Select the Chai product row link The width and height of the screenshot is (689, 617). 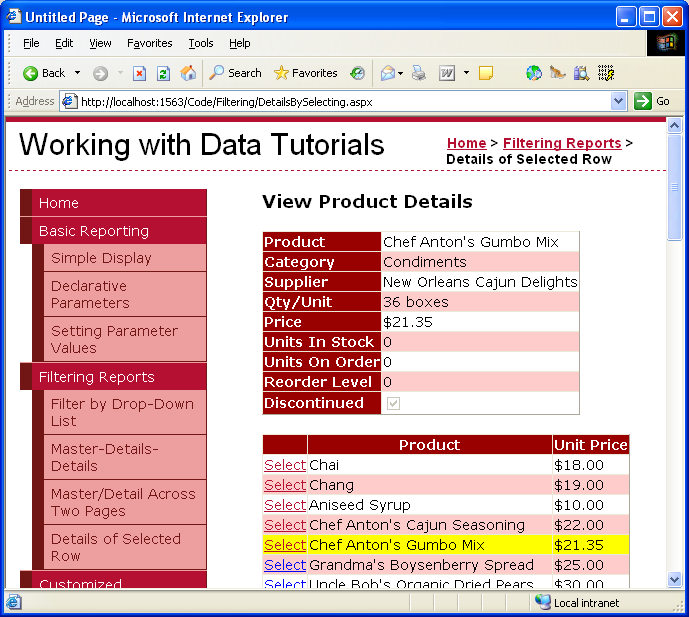(284, 465)
